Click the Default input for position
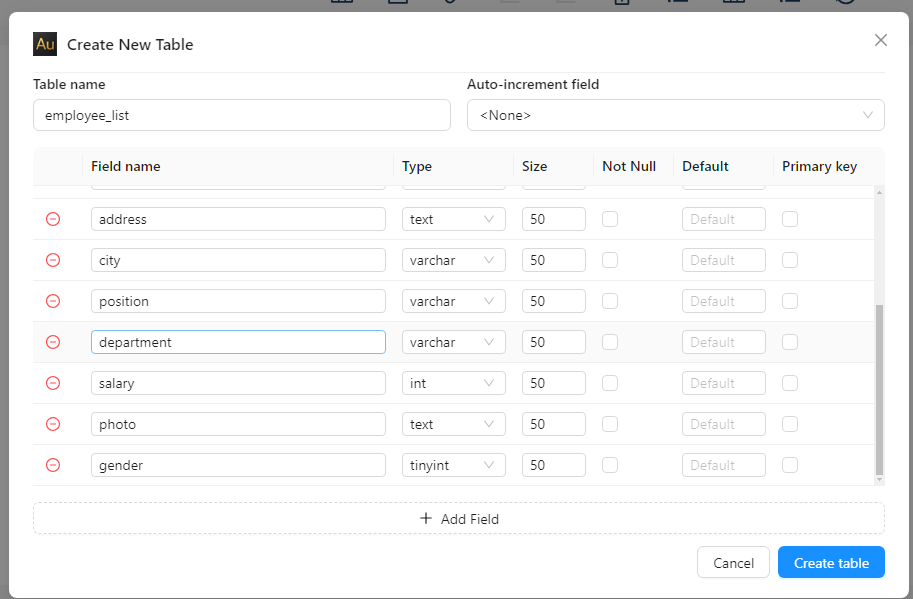913x599 pixels. tap(724, 301)
